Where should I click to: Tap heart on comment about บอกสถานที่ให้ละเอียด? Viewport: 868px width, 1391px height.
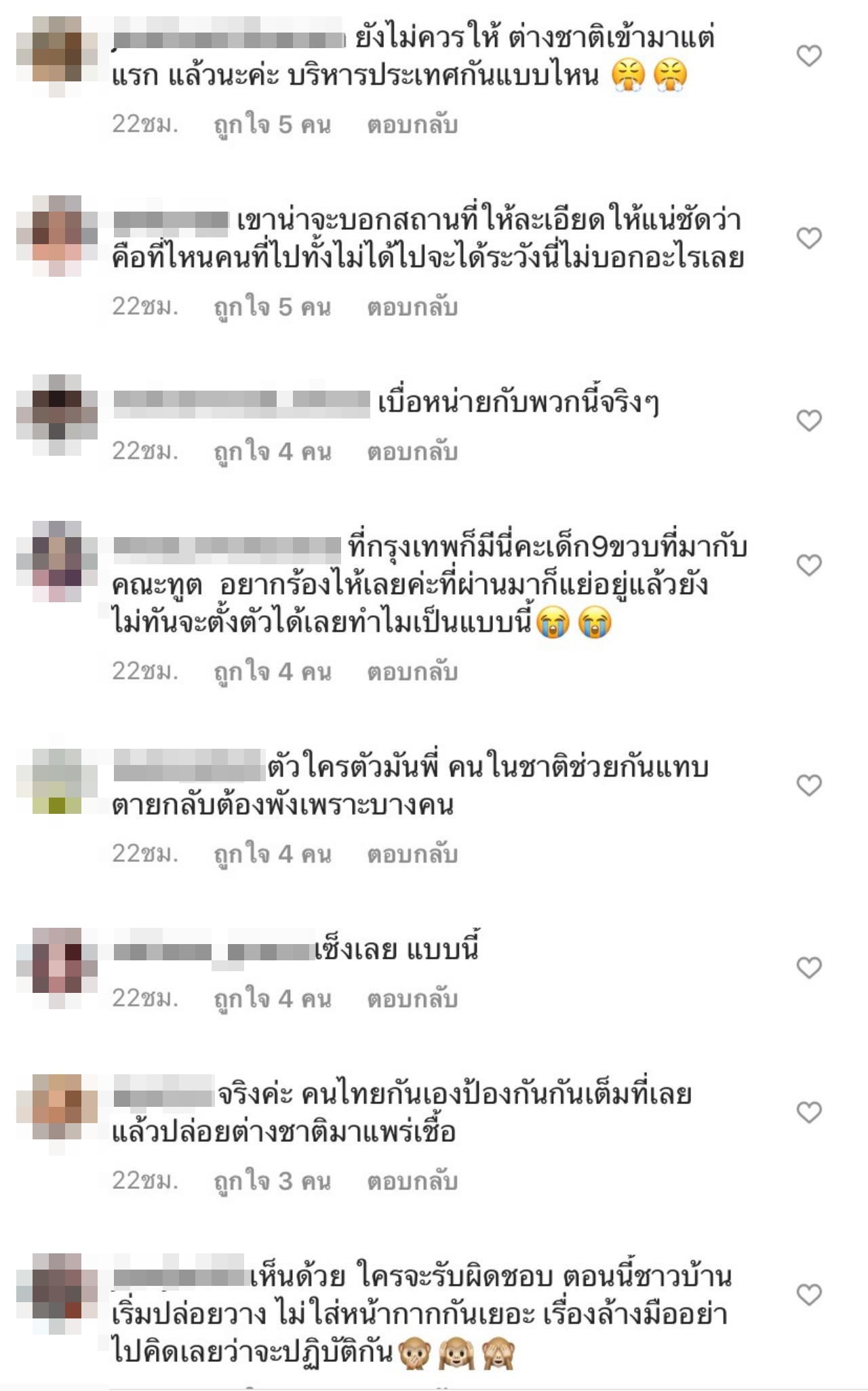click(808, 238)
